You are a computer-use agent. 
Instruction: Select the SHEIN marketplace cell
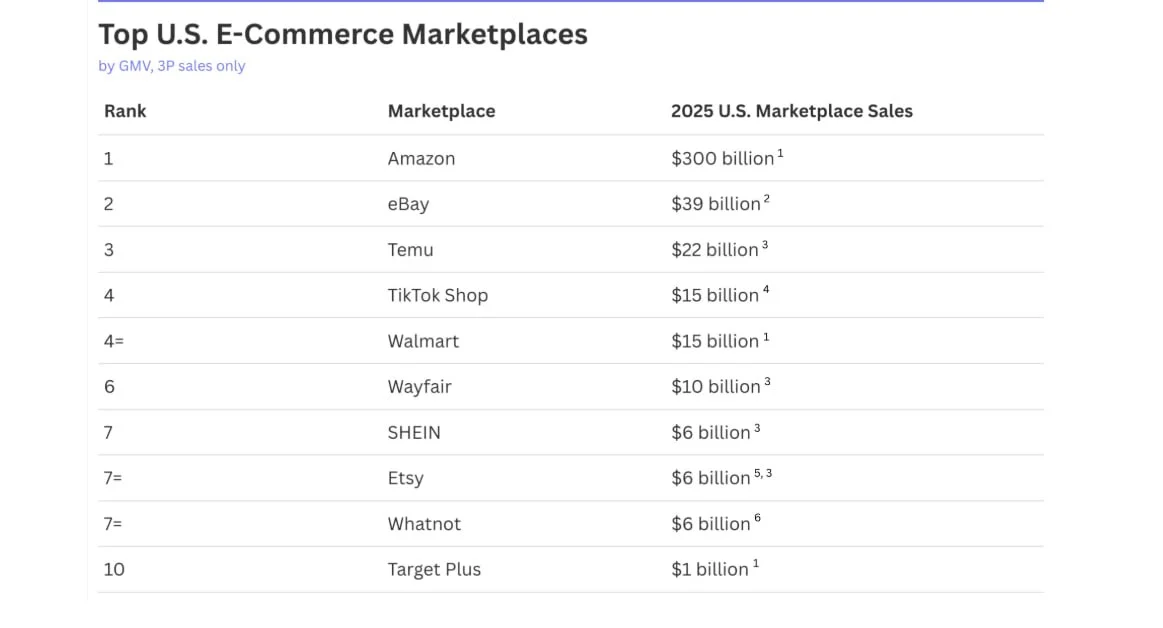(414, 432)
